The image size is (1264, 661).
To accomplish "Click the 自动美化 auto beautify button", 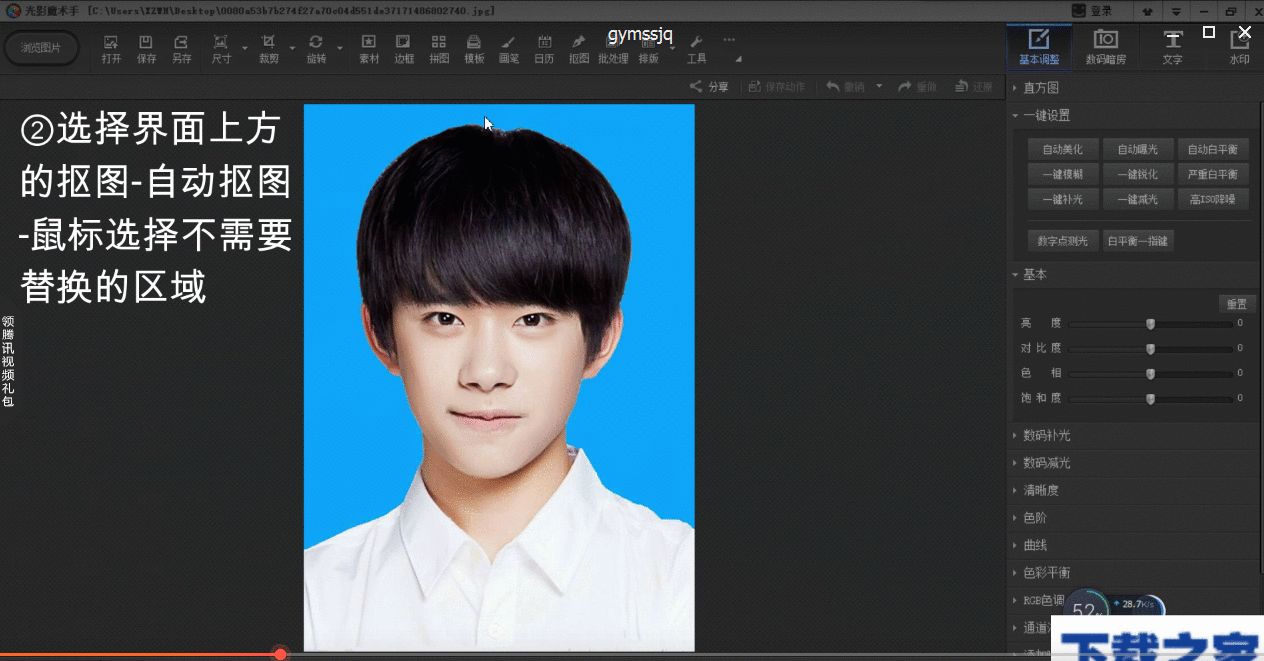I will point(1062,149).
